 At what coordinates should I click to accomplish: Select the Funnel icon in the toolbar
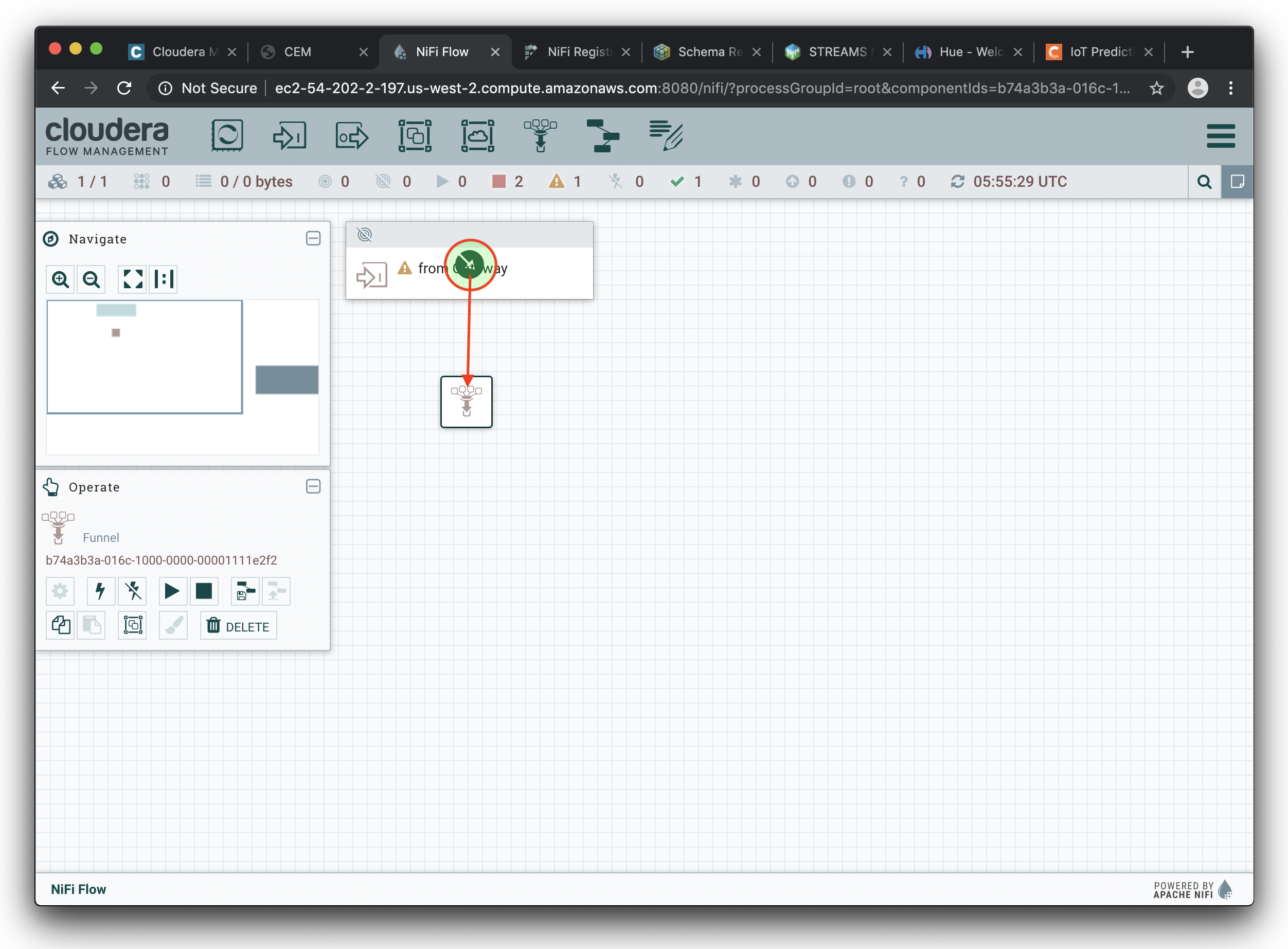pyautogui.click(x=540, y=135)
